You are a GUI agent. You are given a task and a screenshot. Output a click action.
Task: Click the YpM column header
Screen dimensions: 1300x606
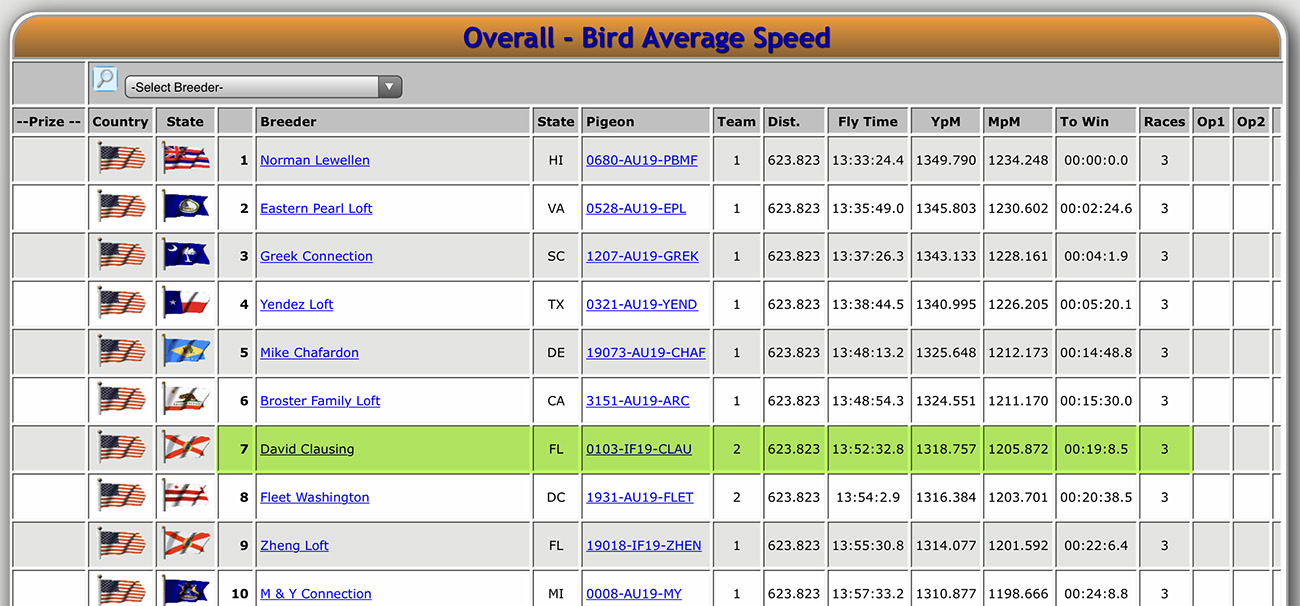pos(945,121)
